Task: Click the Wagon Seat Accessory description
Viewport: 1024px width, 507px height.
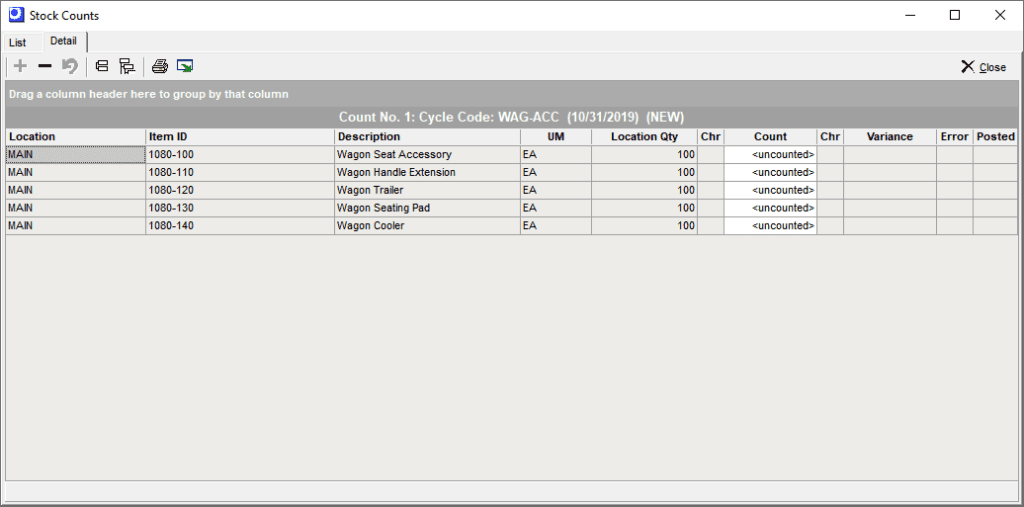Action: (427, 155)
